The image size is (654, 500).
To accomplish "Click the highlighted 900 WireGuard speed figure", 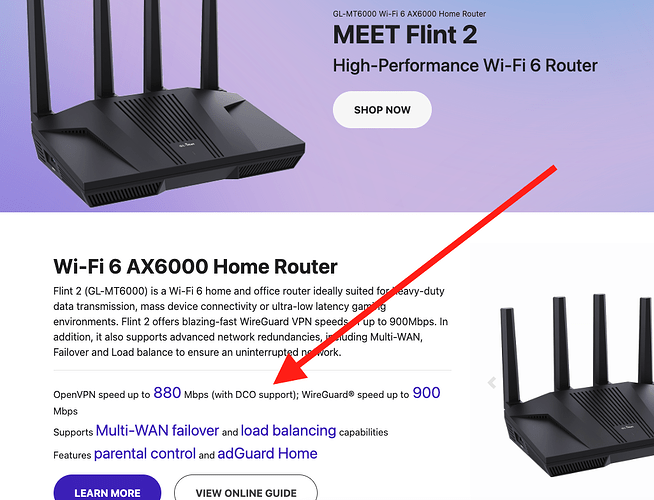I will click(x=426, y=393).
